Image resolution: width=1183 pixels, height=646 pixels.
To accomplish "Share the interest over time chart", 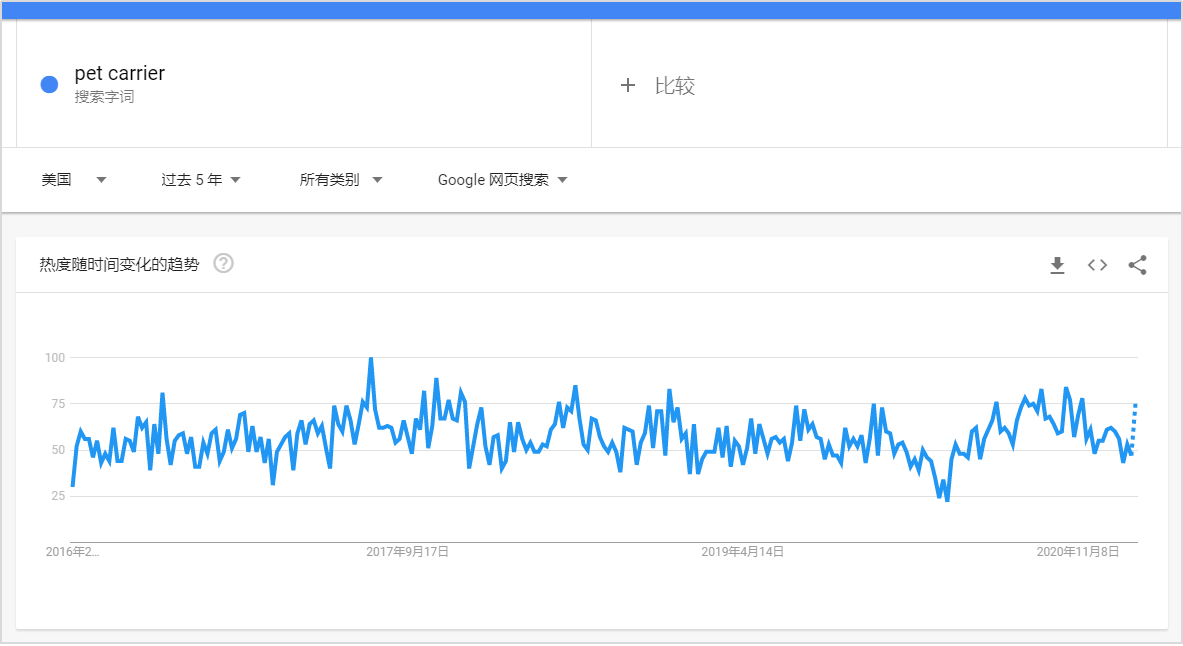I will click(x=1137, y=265).
